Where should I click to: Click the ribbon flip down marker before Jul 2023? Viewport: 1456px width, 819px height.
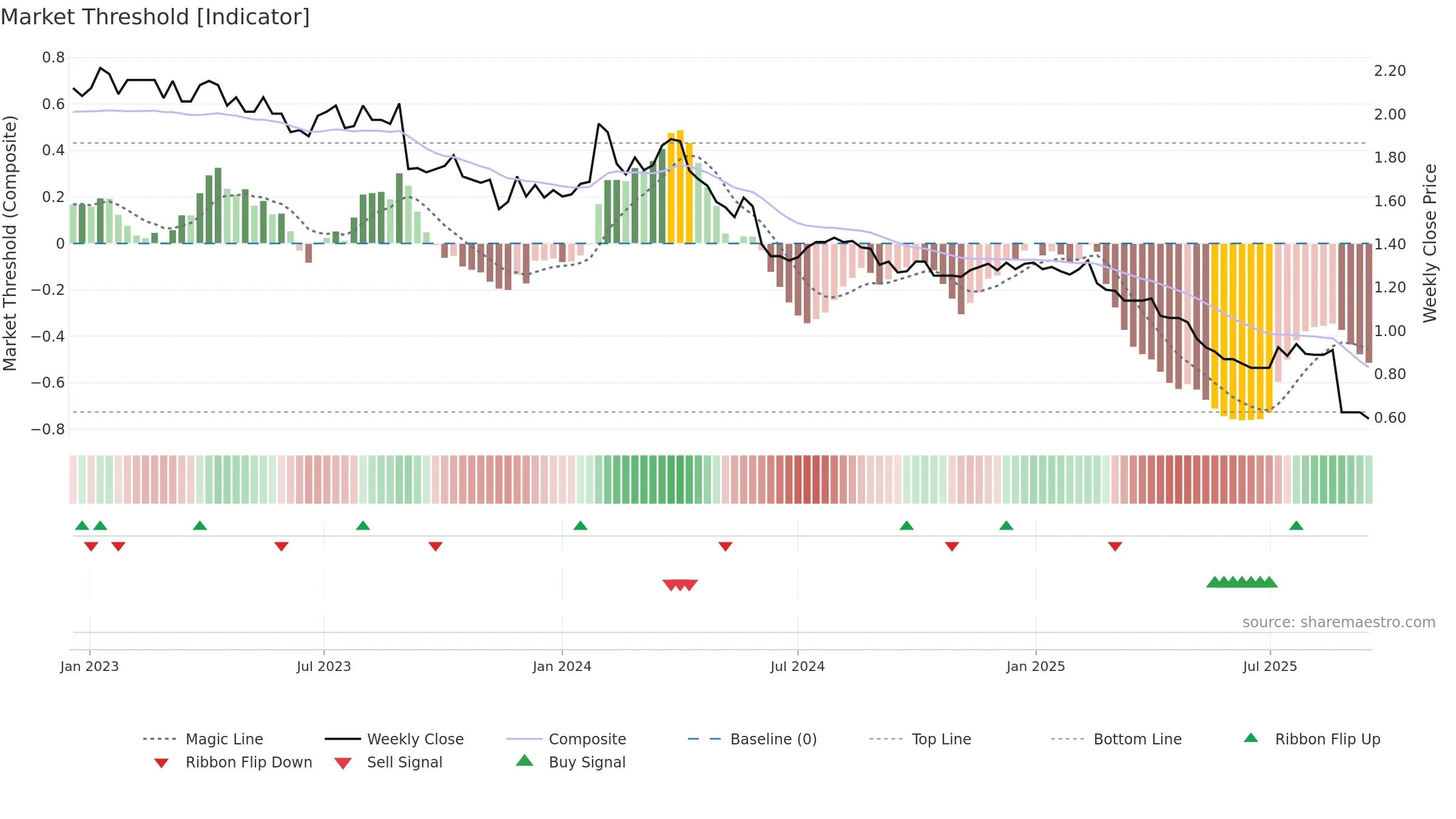(x=281, y=547)
